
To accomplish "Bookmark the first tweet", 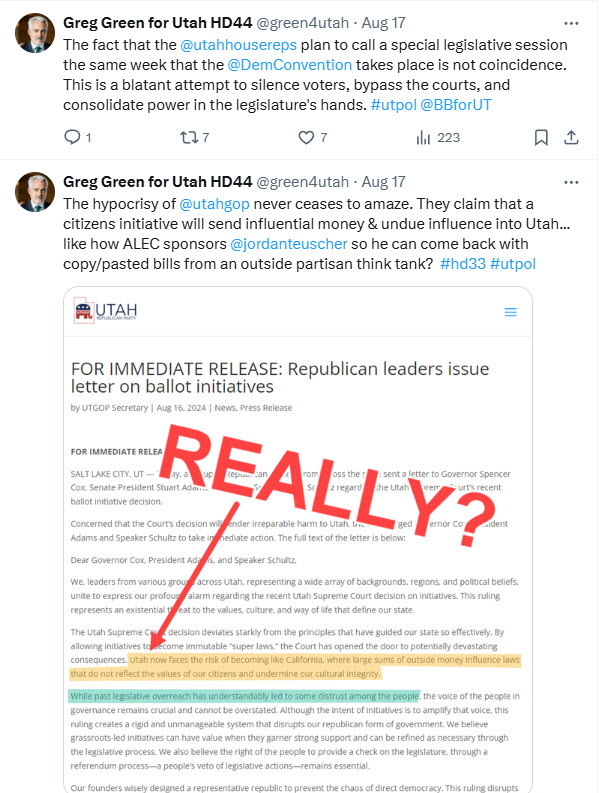I will pos(541,137).
